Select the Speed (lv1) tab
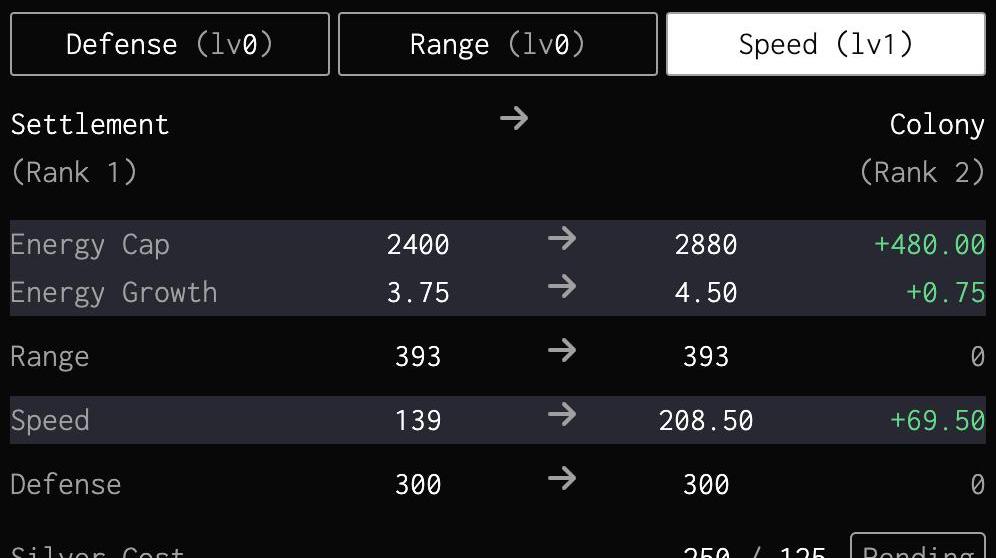 [825, 44]
